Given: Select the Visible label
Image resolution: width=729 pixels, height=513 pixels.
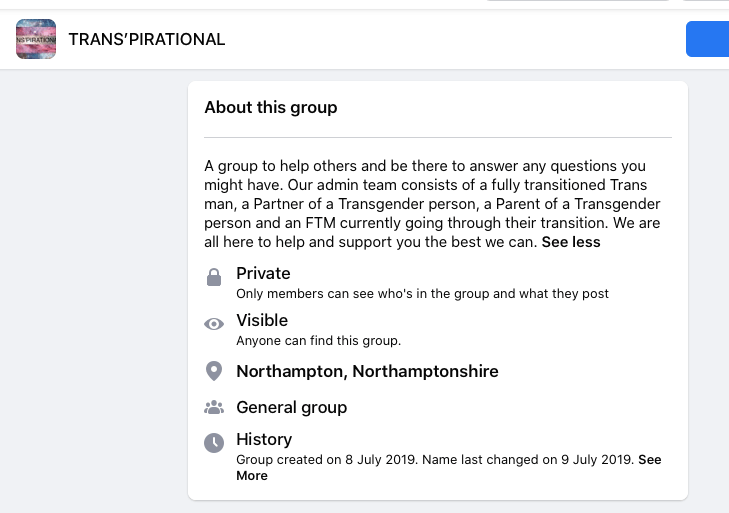Looking at the screenshot, I should point(262,320).
